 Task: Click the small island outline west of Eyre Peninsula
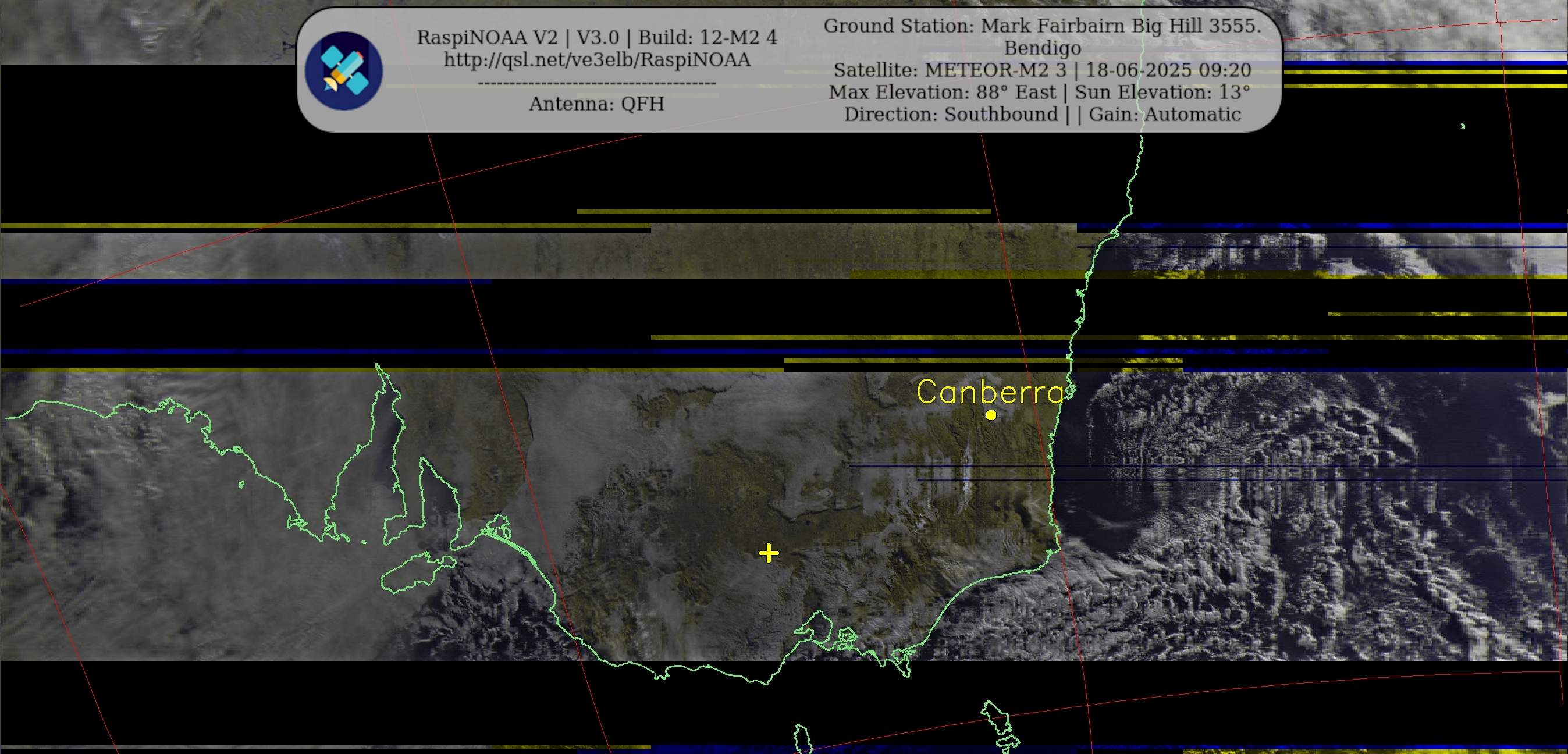click(x=241, y=485)
